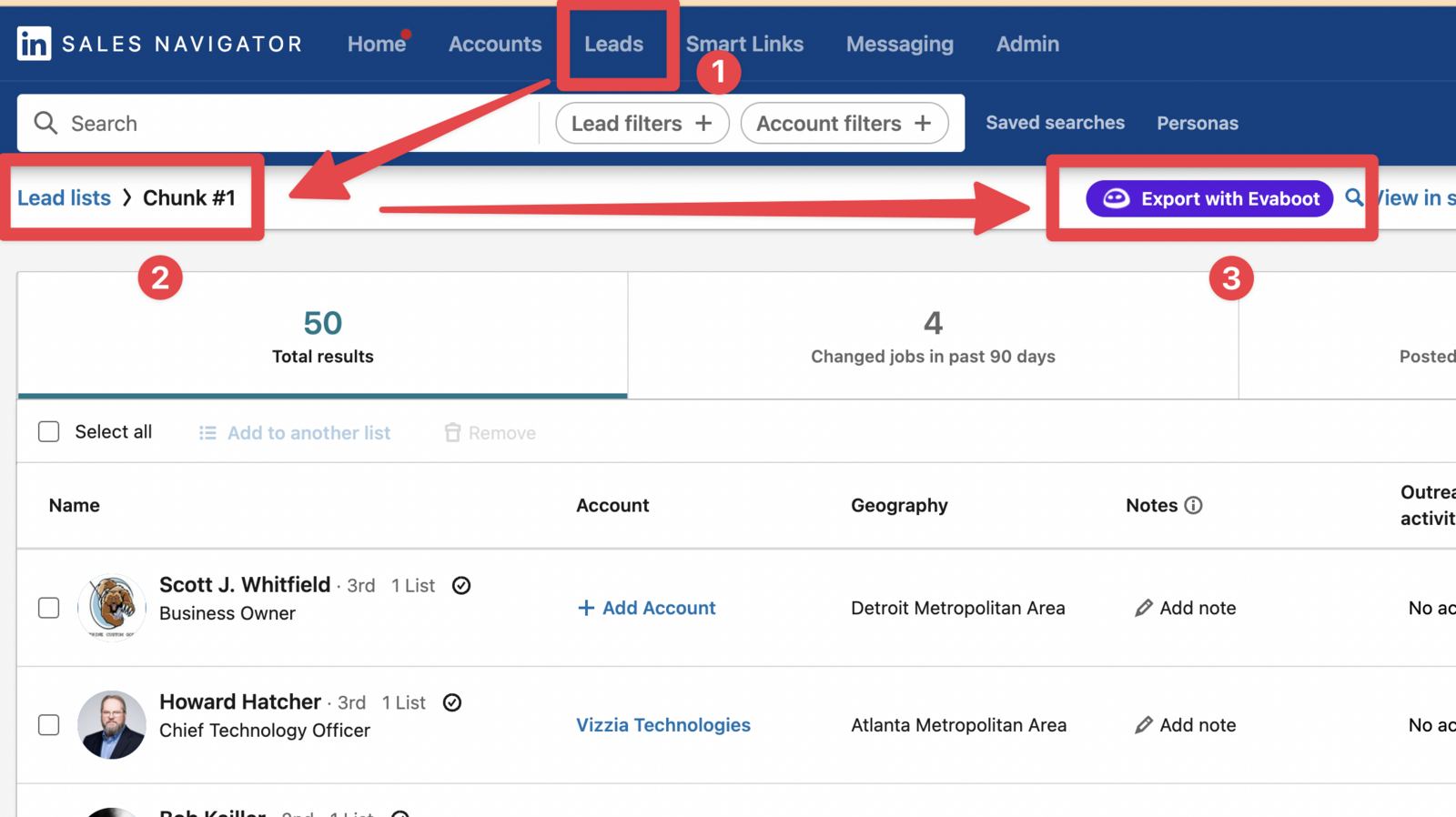This screenshot has height=817, width=1456.
Task: Click Howard's 1 List label
Action: [x=404, y=702]
